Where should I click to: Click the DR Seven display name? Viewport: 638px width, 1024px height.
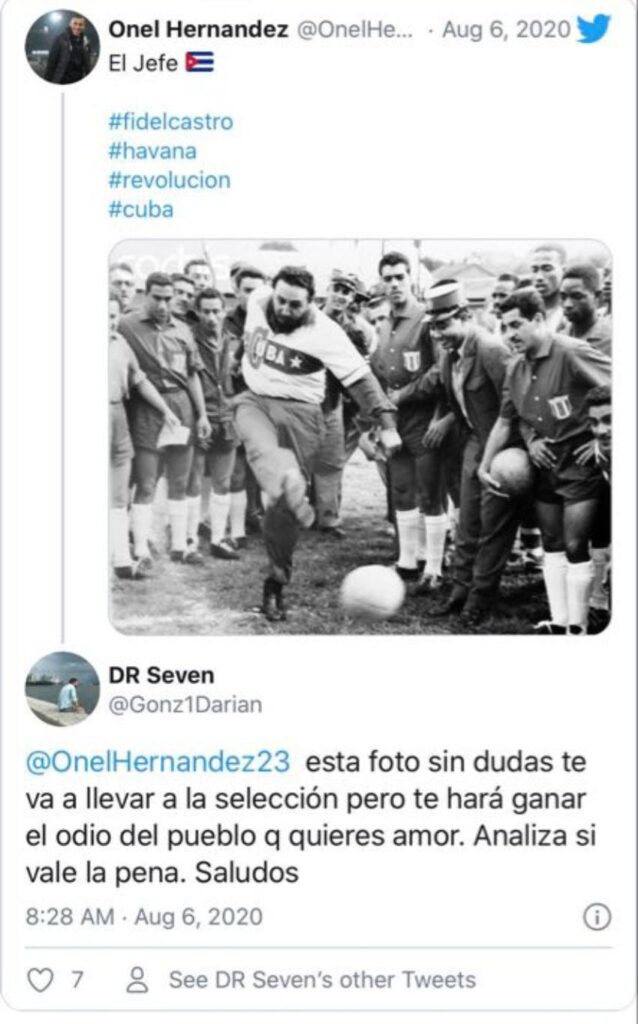click(161, 675)
